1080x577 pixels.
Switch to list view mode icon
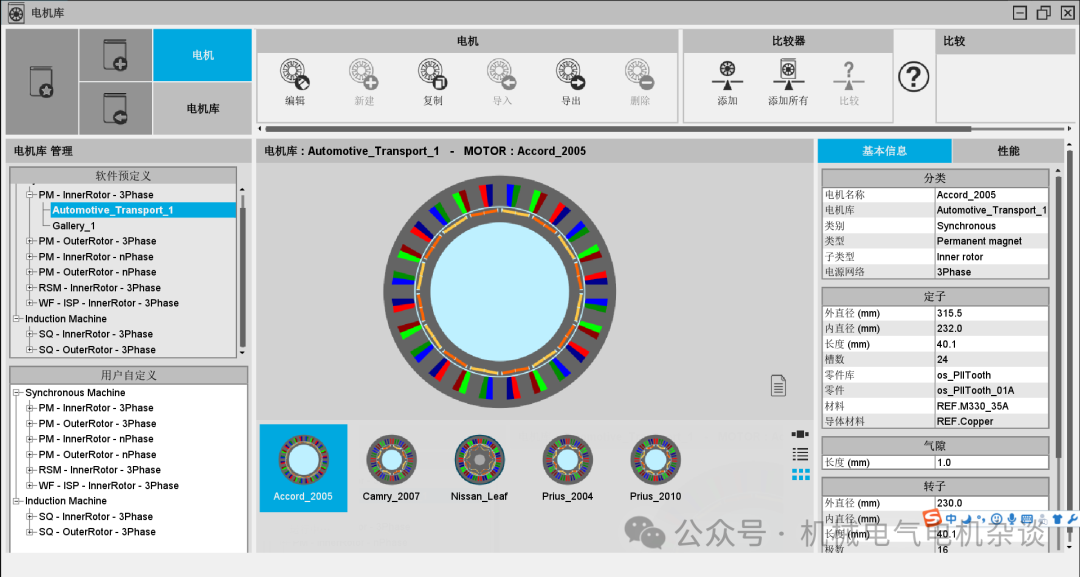click(x=800, y=454)
